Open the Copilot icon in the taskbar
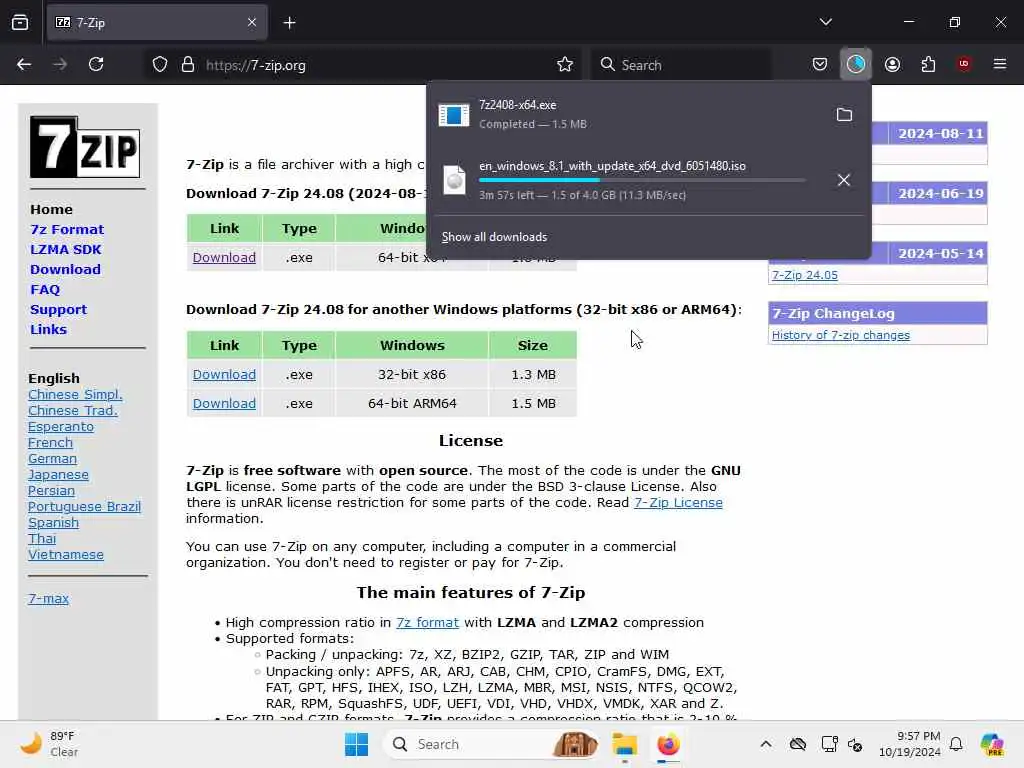Image resolution: width=1024 pixels, height=768 pixels. coord(991,744)
